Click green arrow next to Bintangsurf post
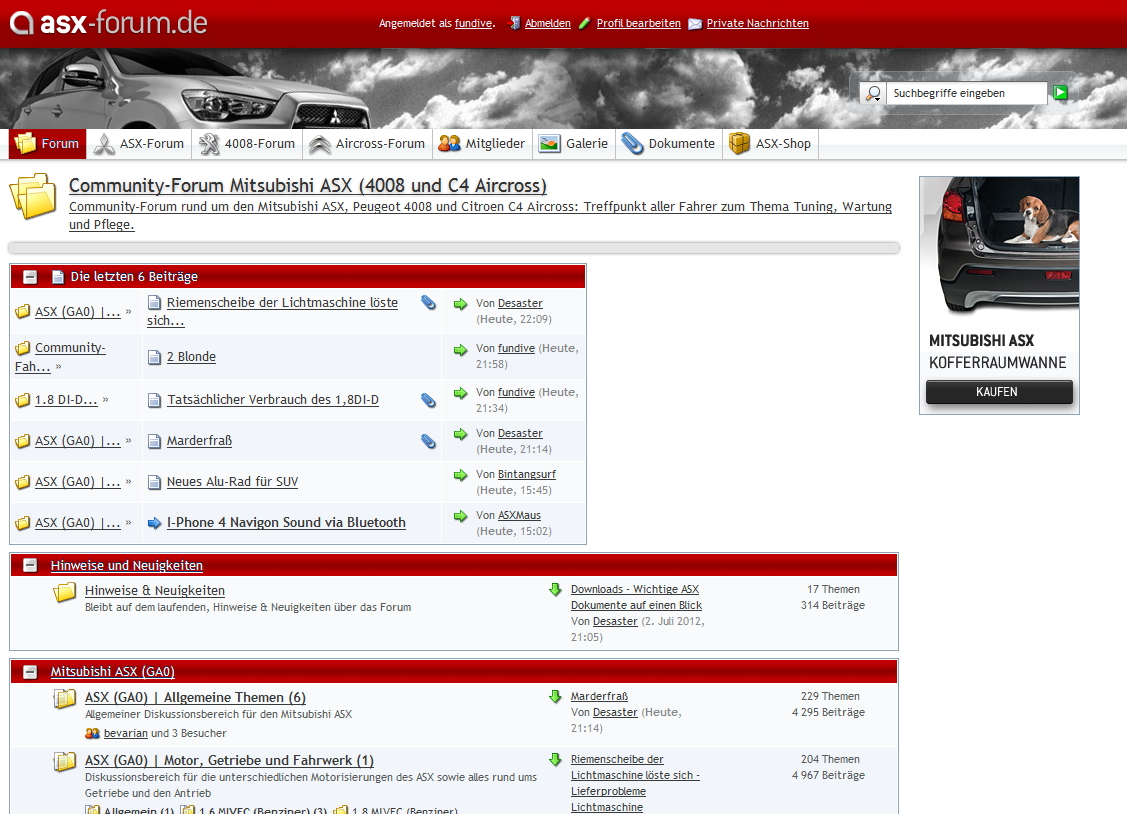 (460, 475)
